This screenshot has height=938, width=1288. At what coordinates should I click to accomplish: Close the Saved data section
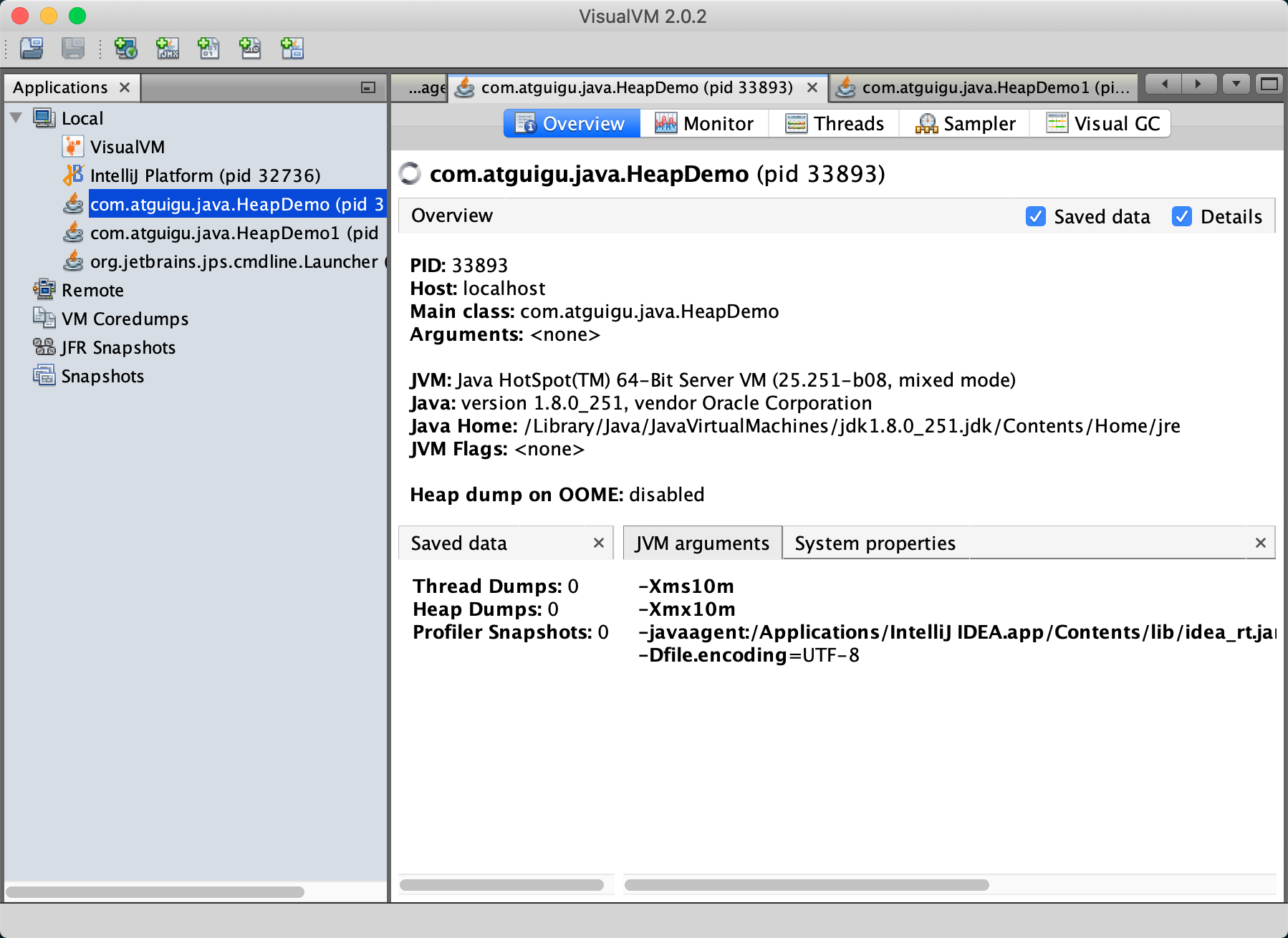pos(599,543)
